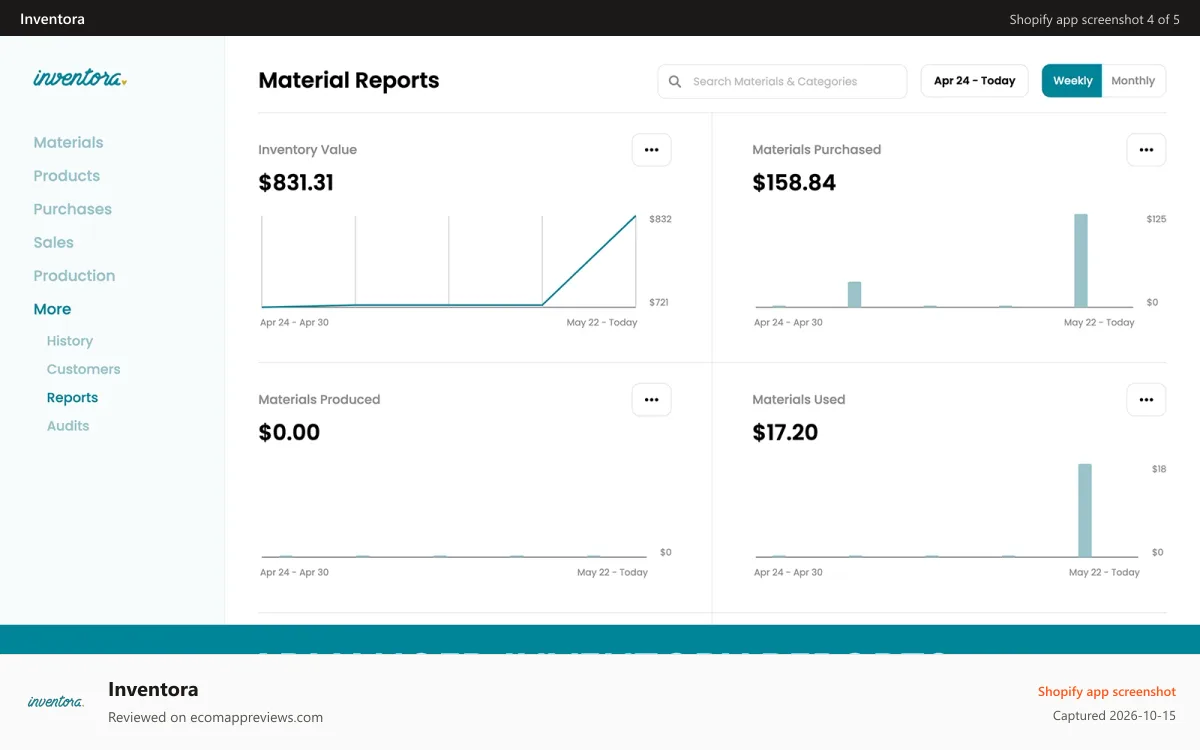
Task: Open Materials section in sidebar
Action: [68, 142]
